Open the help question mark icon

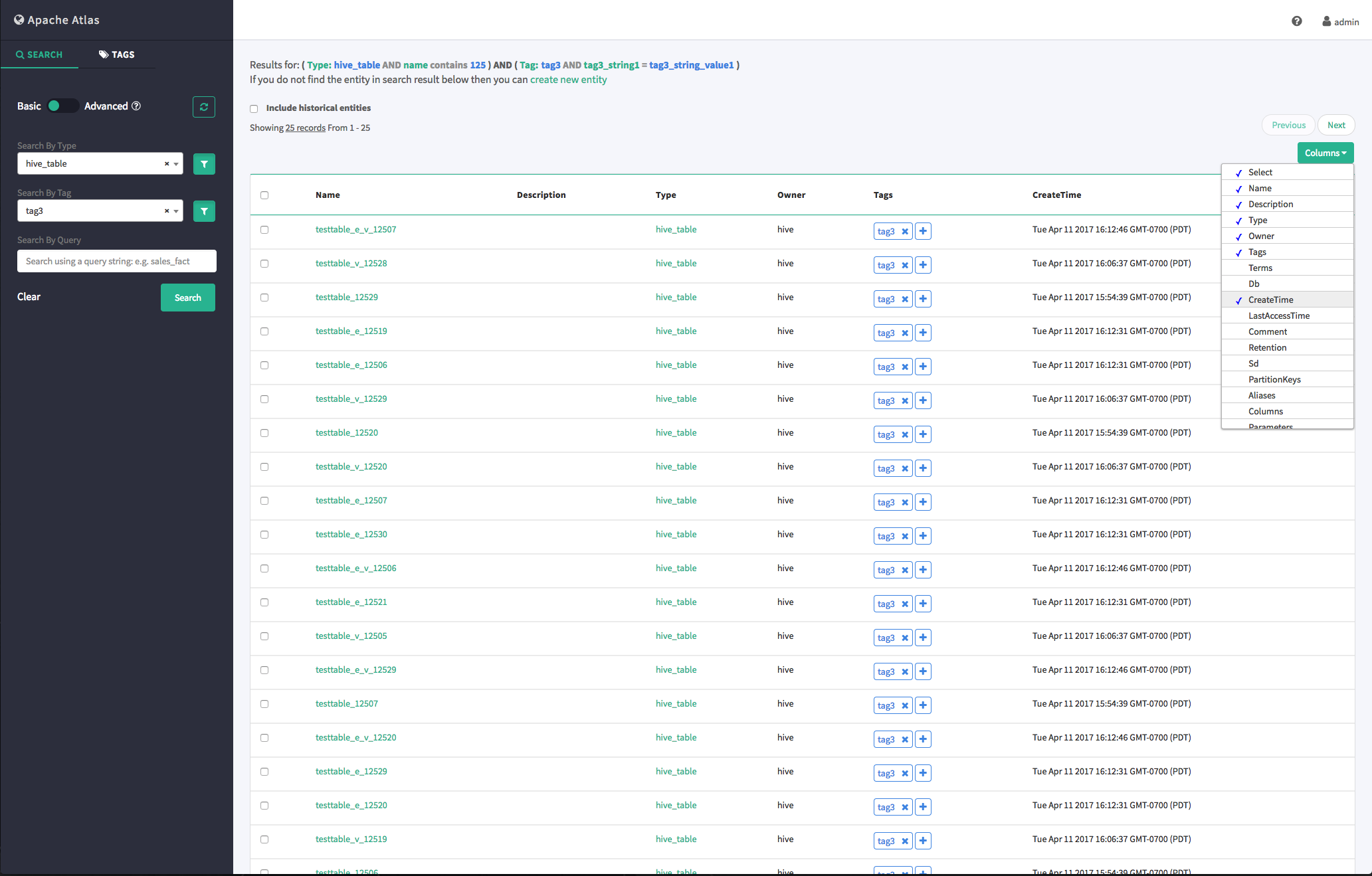coord(1298,21)
